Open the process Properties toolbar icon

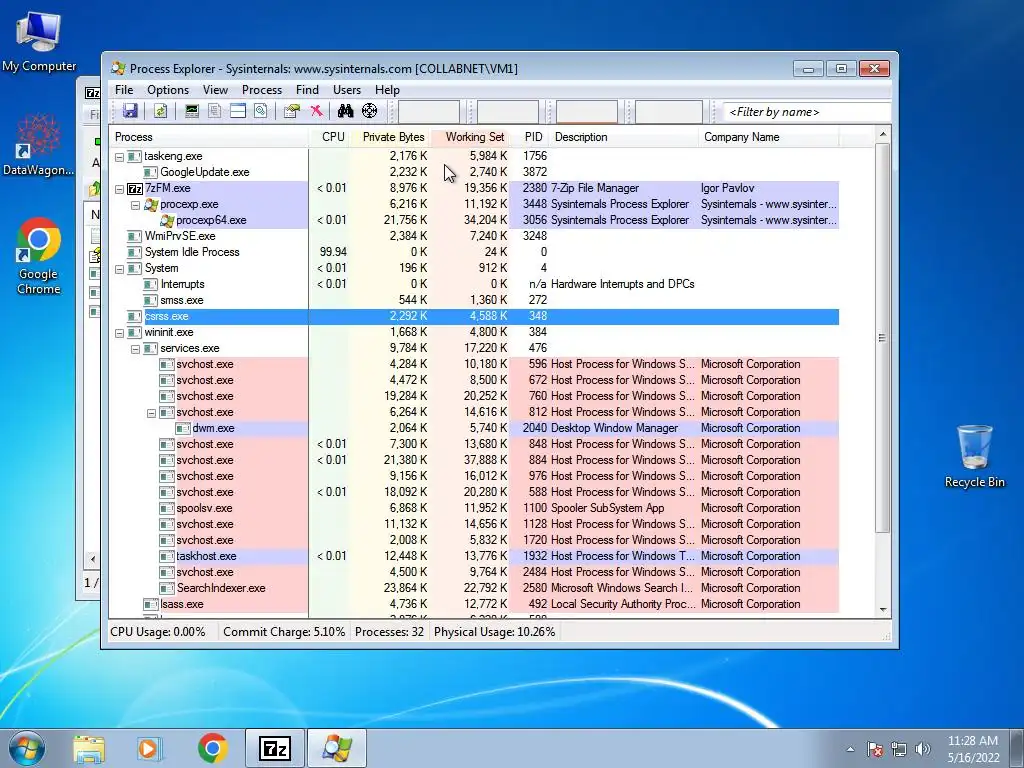292,111
